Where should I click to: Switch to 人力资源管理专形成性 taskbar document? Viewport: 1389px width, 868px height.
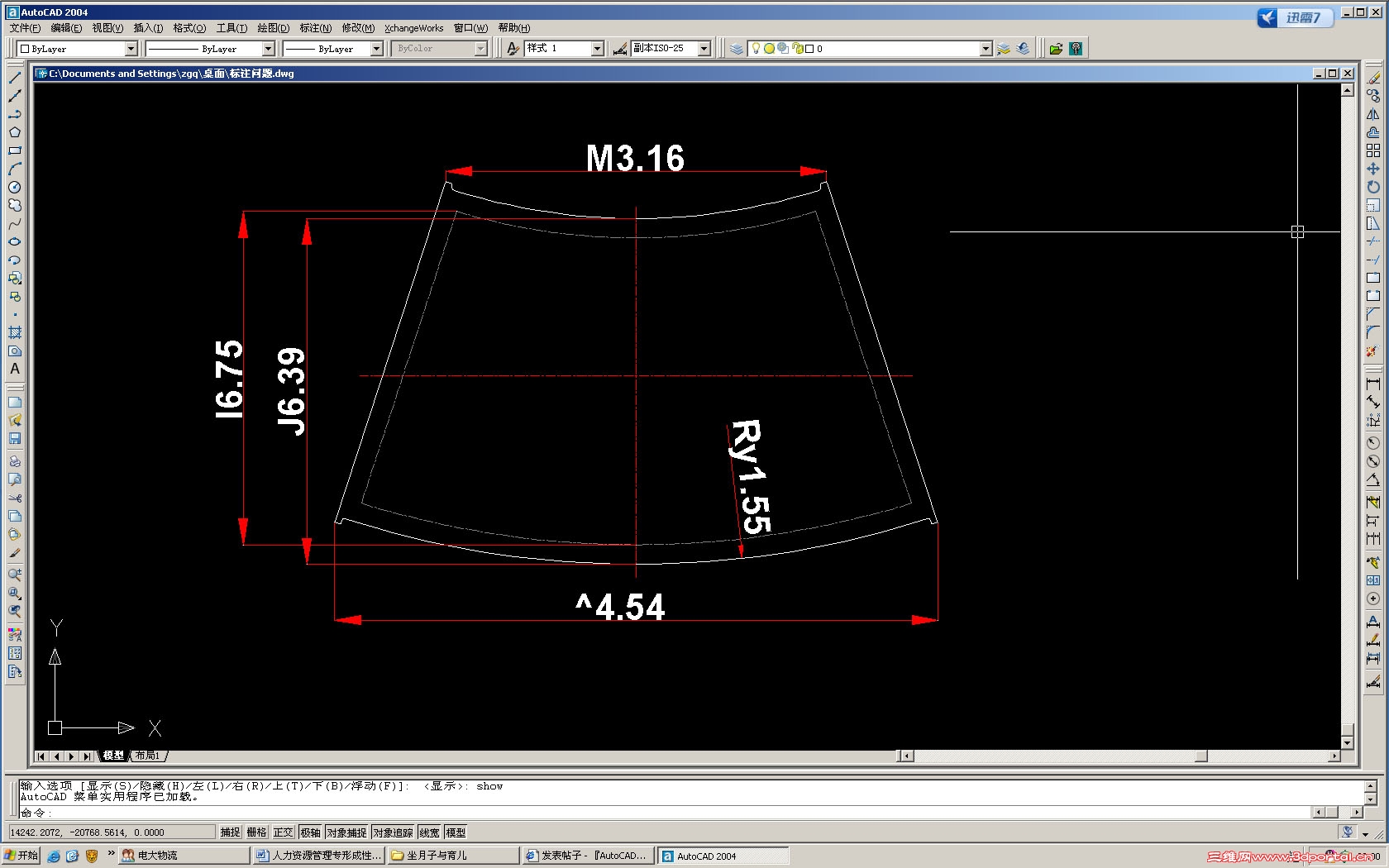coord(318,856)
